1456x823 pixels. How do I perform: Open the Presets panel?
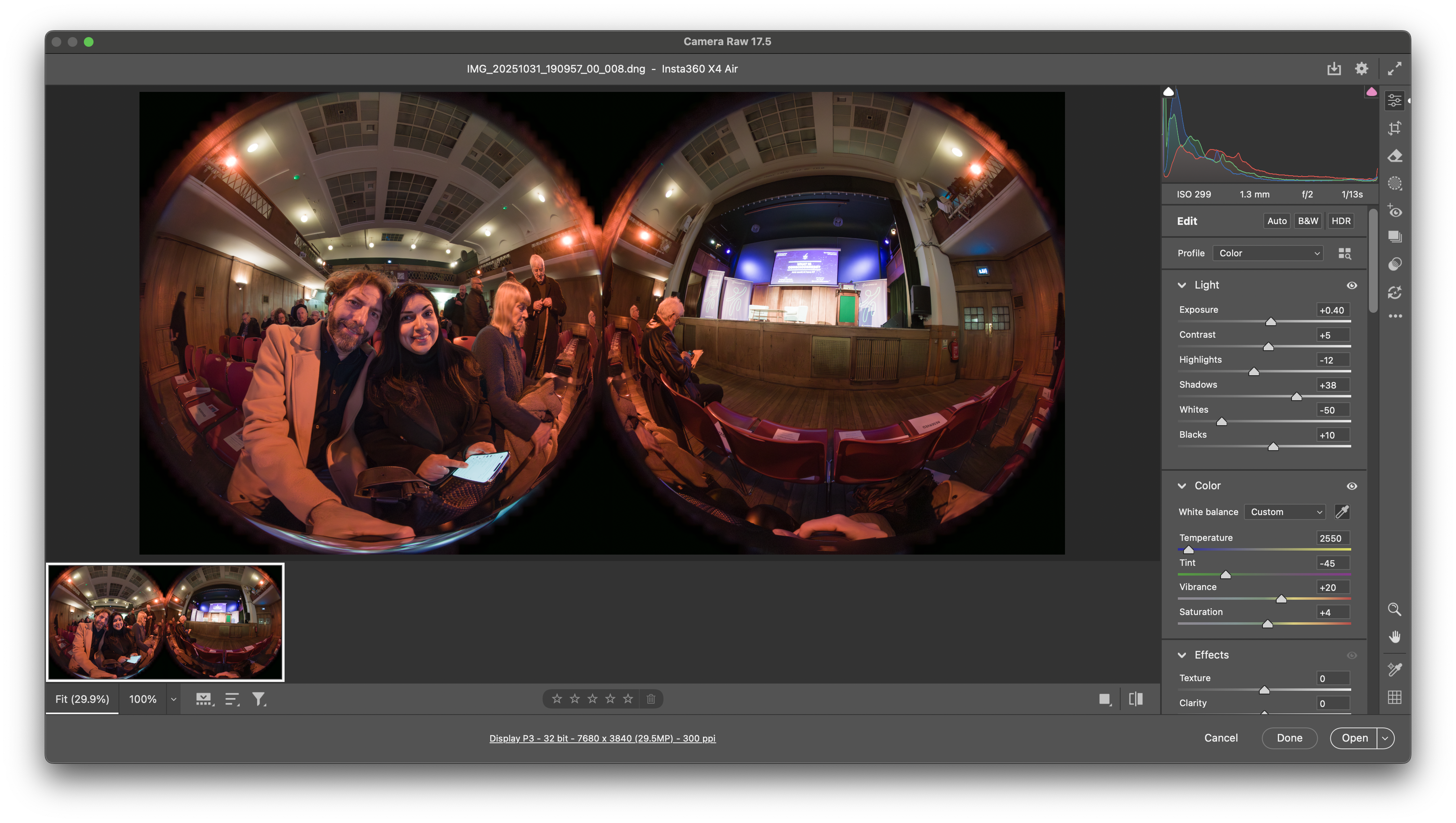(1394, 237)
